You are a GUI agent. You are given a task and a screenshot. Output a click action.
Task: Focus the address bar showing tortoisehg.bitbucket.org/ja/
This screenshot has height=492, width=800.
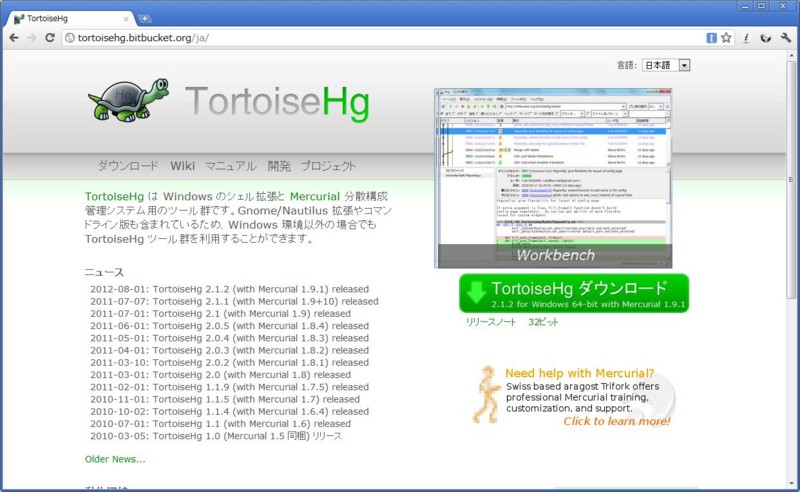click(x=383, y=38)
